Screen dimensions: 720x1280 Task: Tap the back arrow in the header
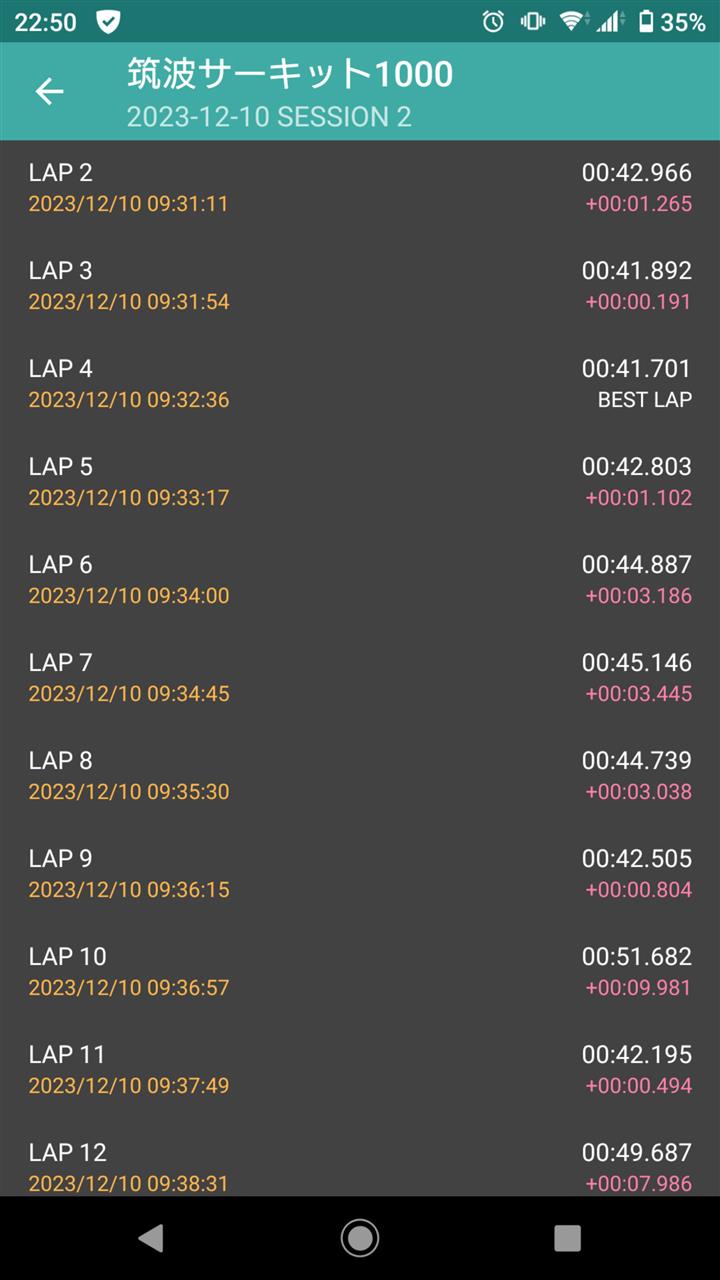coord(49,92)
